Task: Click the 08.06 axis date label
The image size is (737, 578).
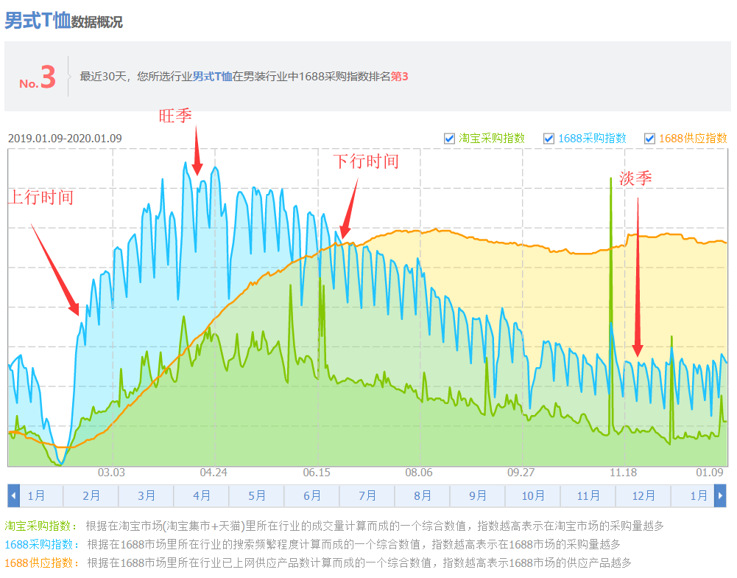Action: pos(419,472)
